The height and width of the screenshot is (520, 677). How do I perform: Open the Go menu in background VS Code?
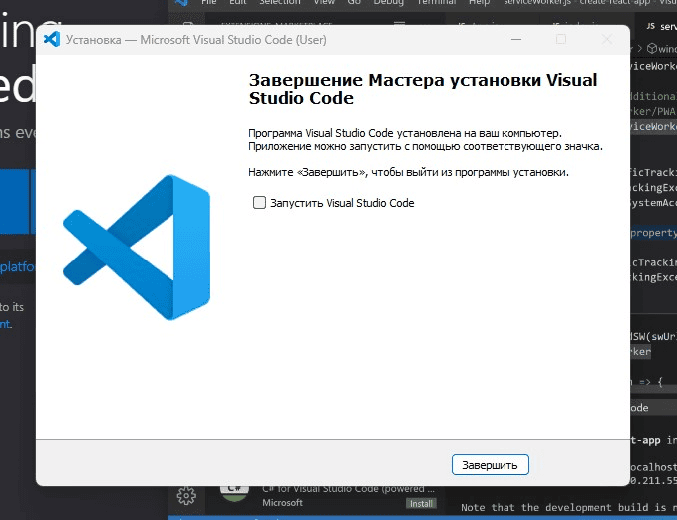tap(354, 3)
